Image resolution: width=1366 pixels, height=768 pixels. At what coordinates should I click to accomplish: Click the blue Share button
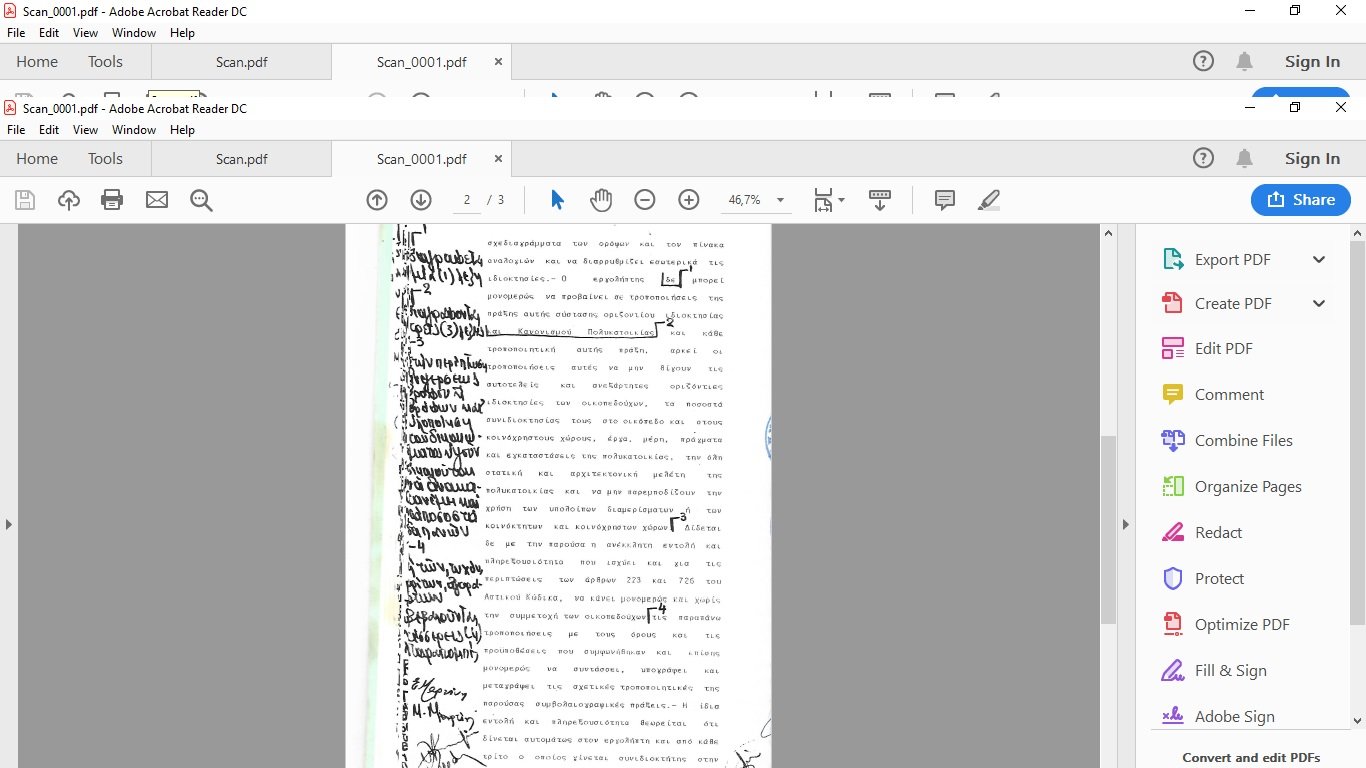[1300, 200]
